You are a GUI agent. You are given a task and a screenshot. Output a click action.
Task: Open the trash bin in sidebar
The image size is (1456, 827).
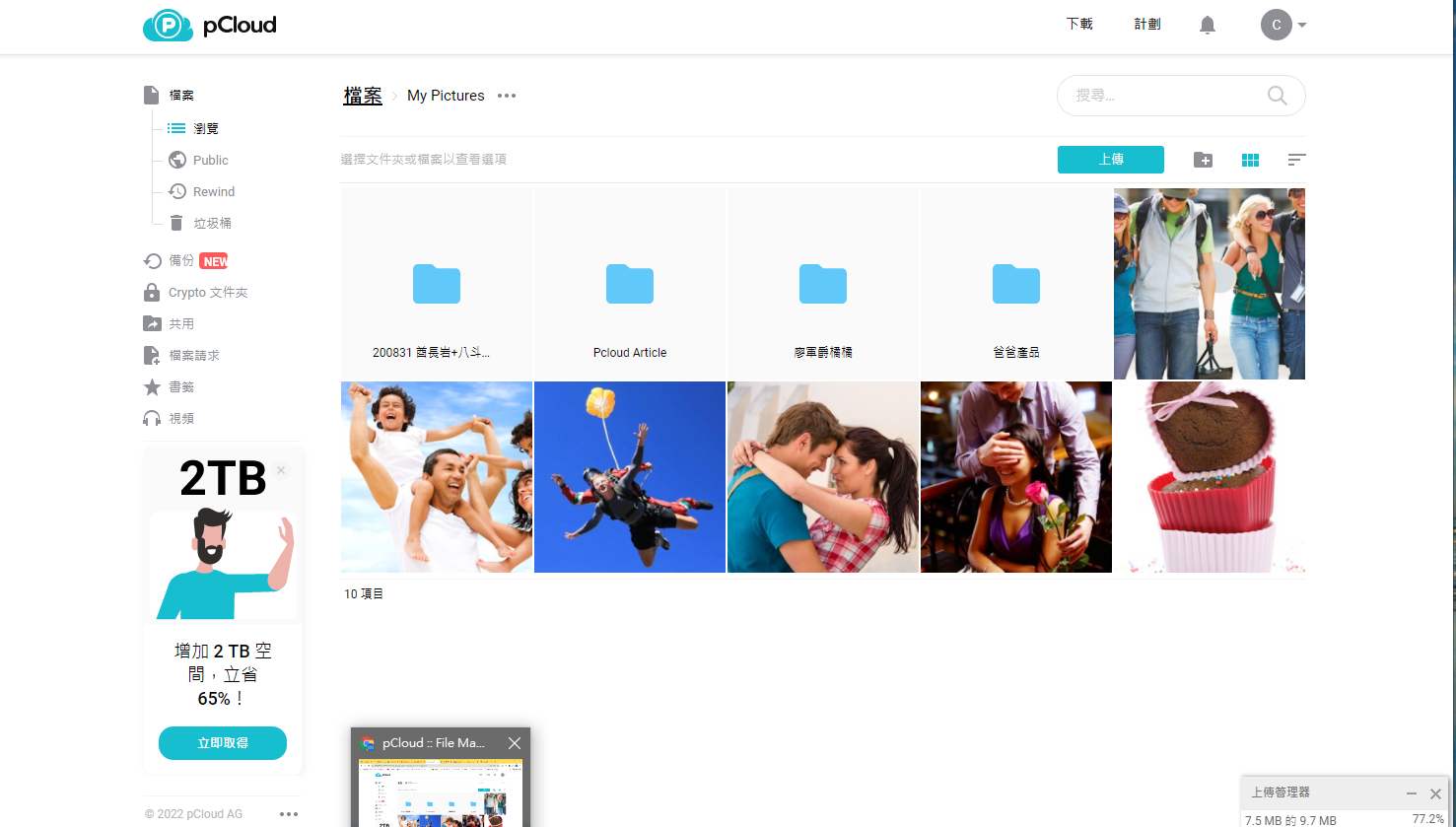click(211, 223)
